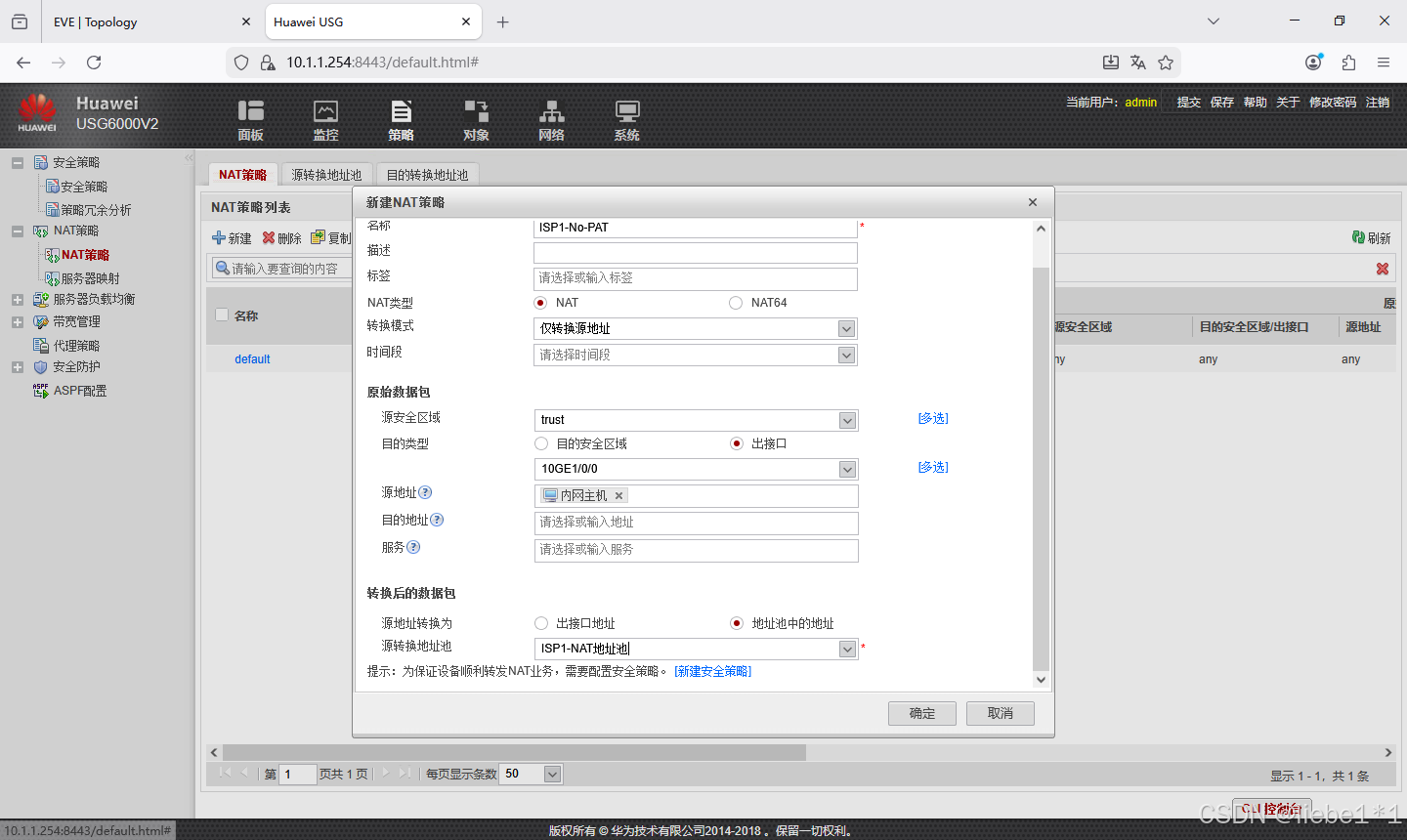
Task: Expand the 安全防护 tree node
Action: [18, 367]
